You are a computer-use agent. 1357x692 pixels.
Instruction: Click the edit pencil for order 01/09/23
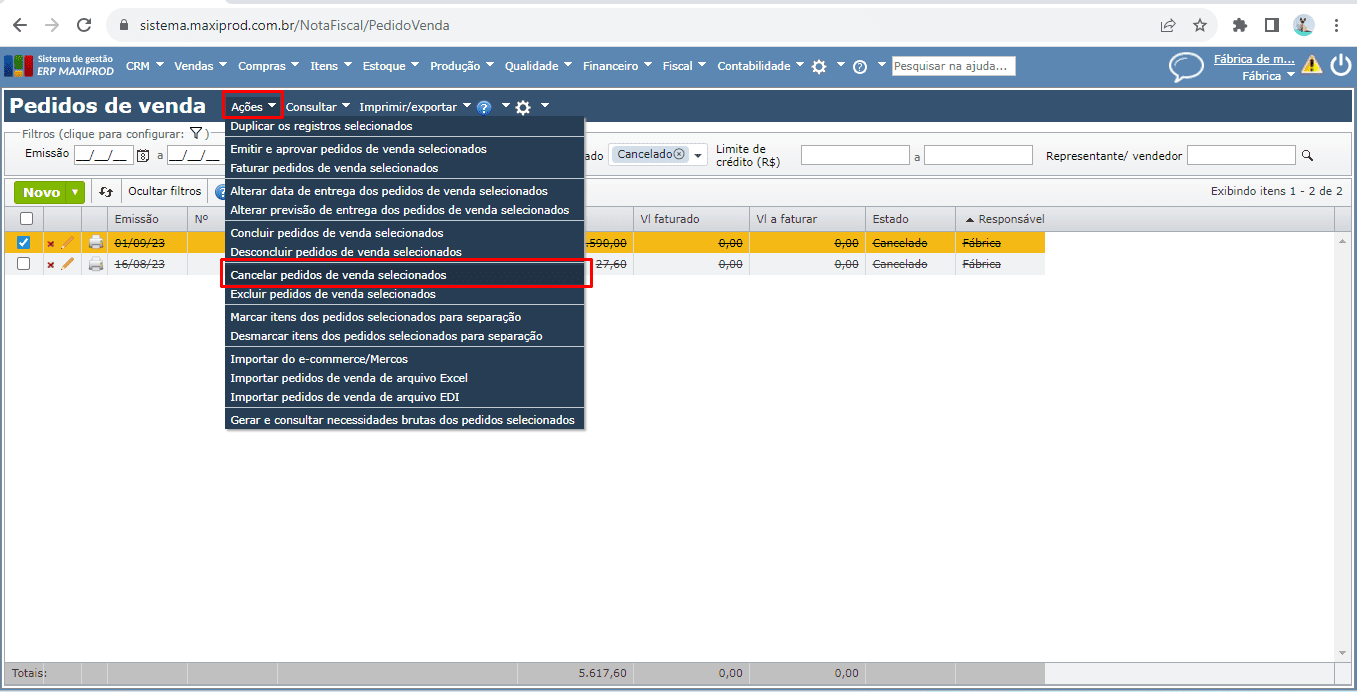tap(68, 242)
